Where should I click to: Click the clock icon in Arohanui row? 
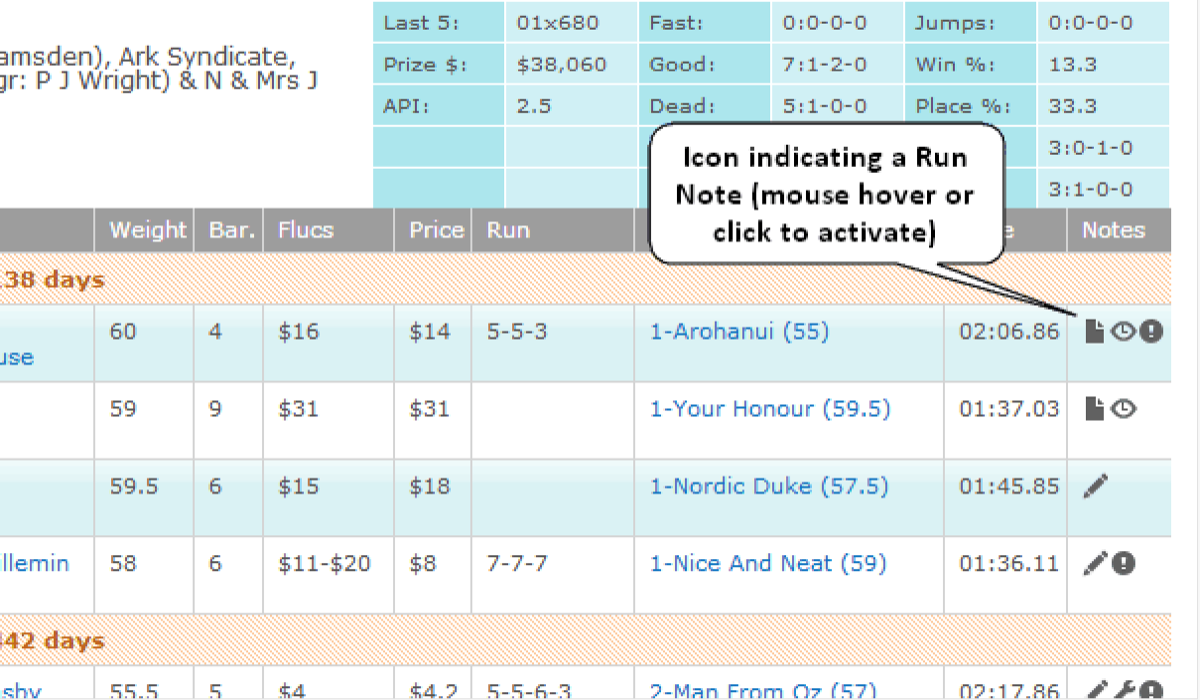(1123, 332)
